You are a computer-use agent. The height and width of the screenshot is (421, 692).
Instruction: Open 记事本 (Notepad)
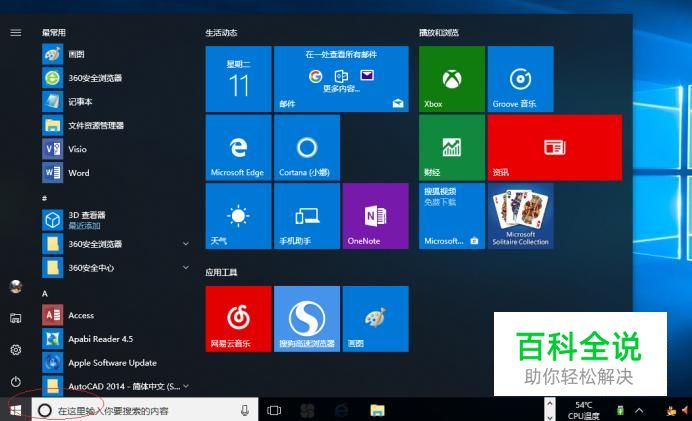pos(116,102)
